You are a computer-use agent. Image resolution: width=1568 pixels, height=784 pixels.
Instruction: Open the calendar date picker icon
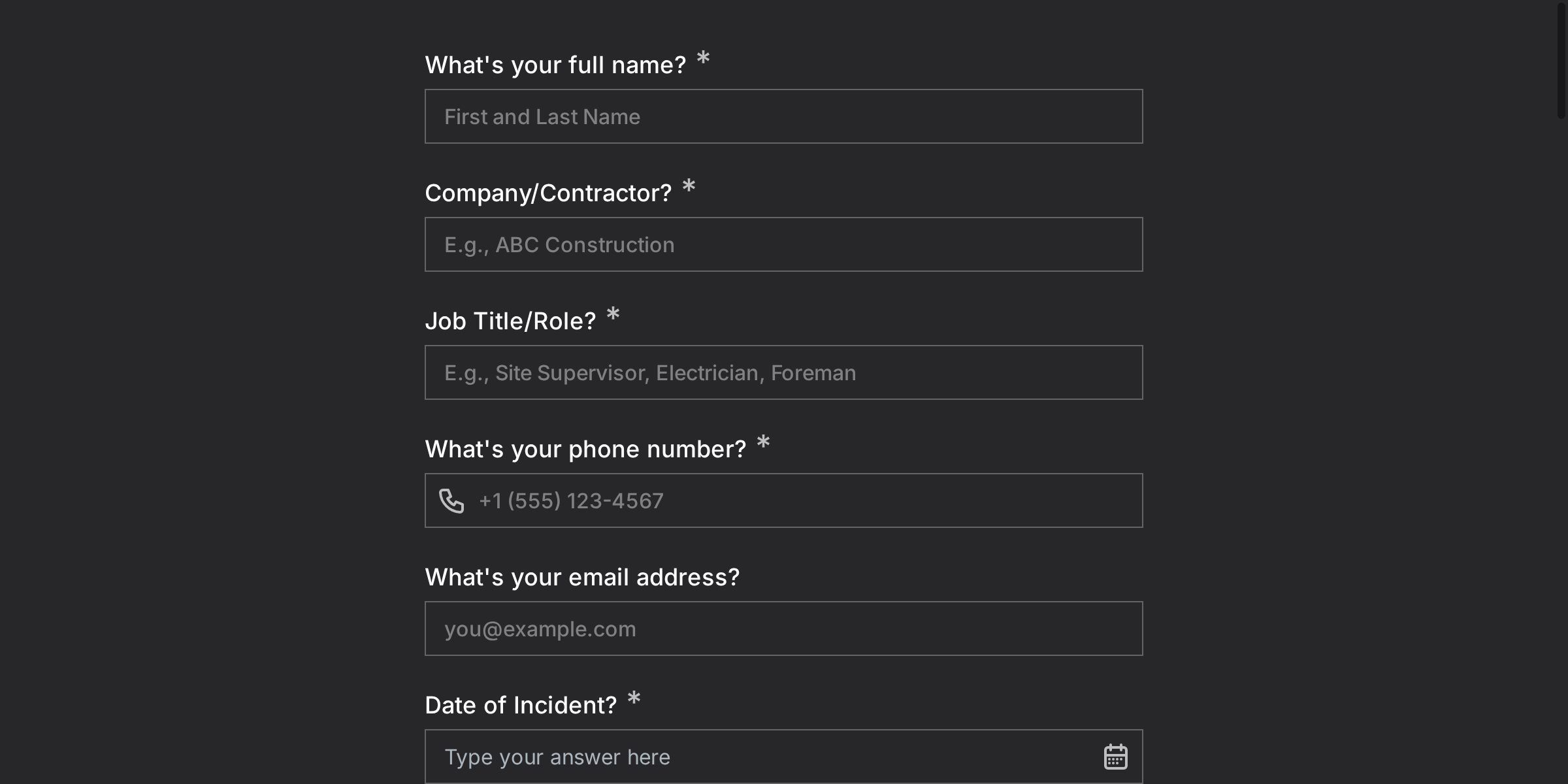tap(1115, 757)
